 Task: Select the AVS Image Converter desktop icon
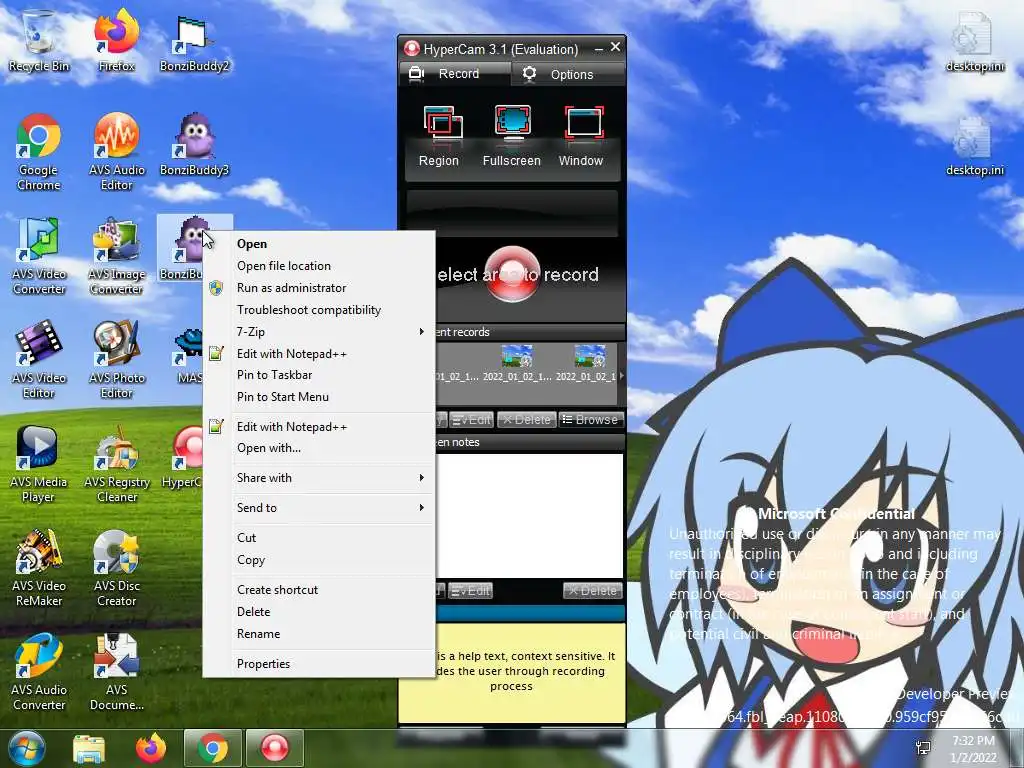[x=116, y=256]
